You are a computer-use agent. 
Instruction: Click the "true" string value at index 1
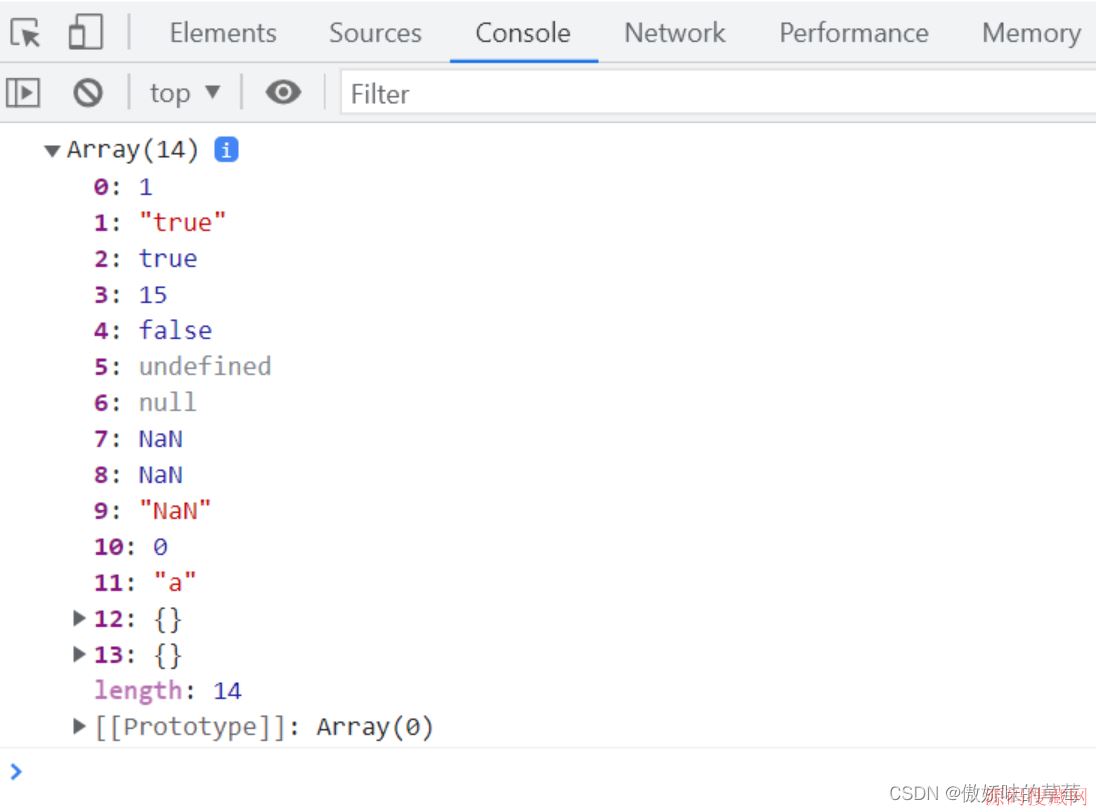coord(183,223)
